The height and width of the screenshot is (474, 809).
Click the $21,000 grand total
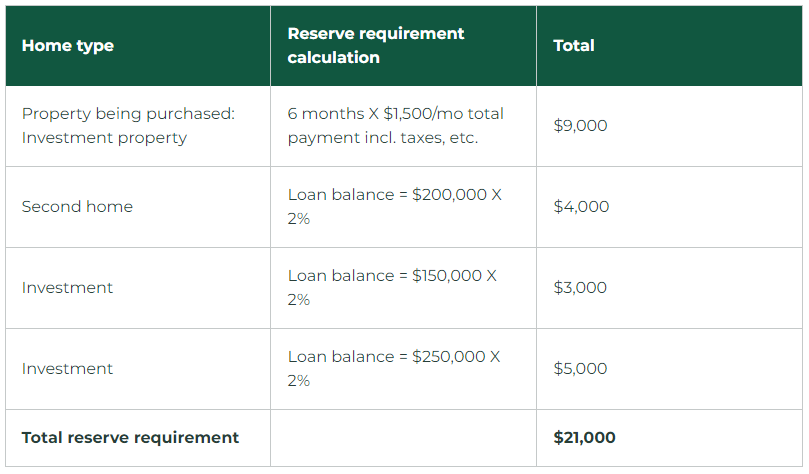tap(584, 438)
